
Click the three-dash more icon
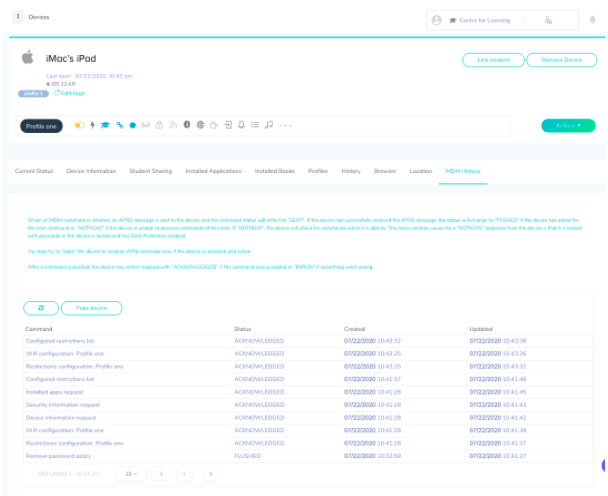pyautogui.click(x=285, y=126)
